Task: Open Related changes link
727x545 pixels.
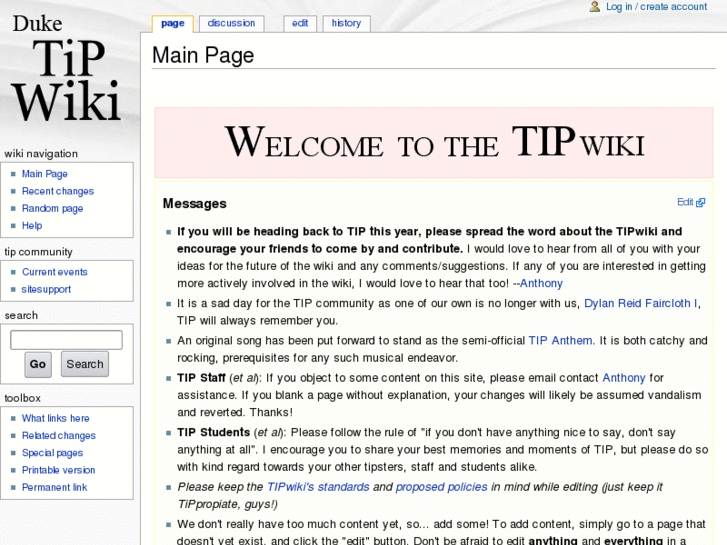Action: click(59, 436)
